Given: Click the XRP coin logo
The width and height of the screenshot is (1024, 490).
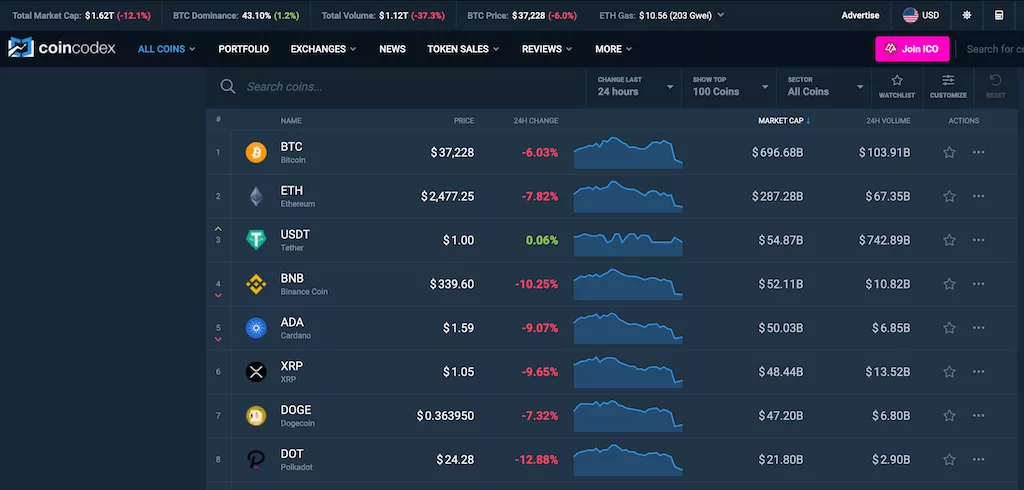Looking at the screenshot, I should [256, 372].
